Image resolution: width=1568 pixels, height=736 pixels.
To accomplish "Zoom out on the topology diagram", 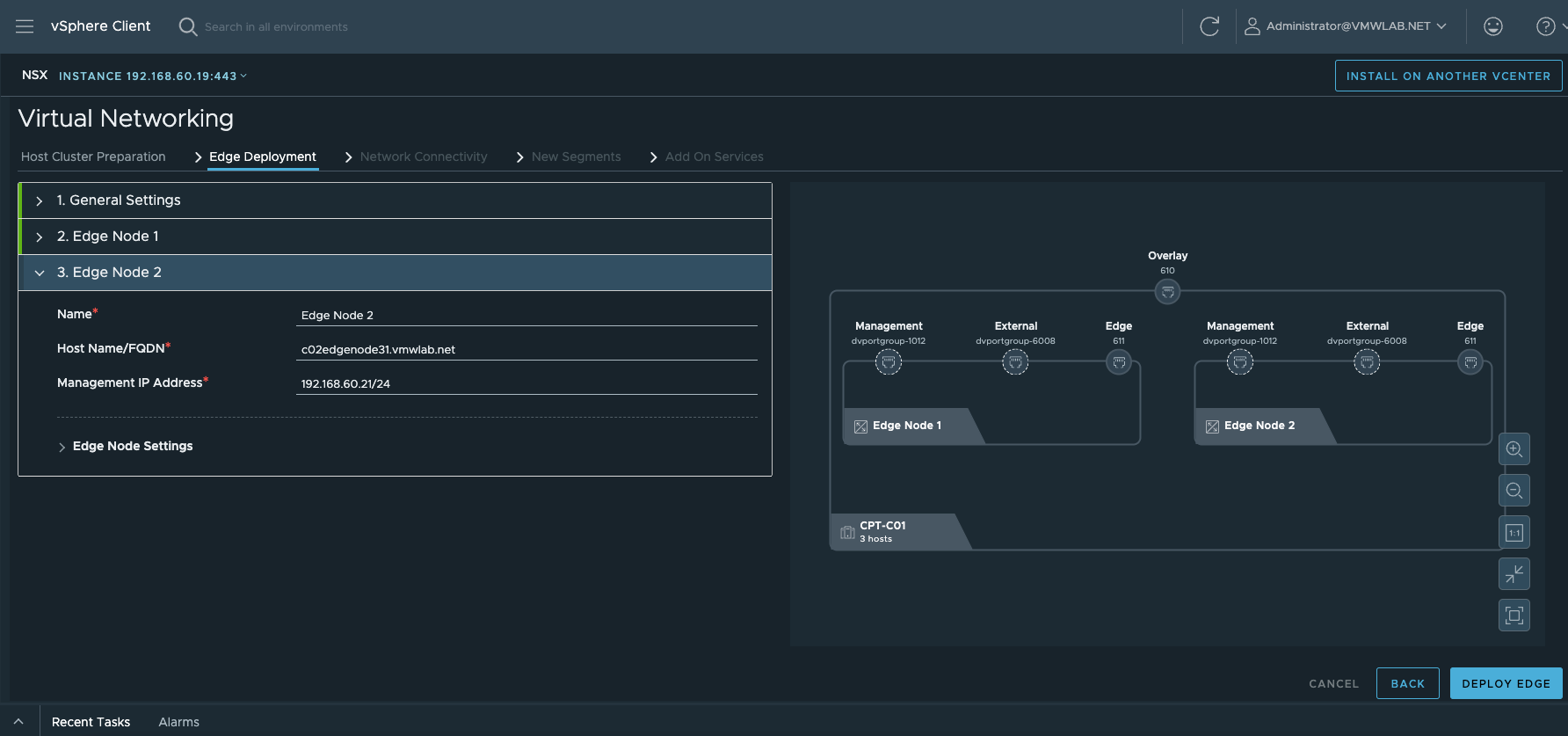I will point(1514,491).
